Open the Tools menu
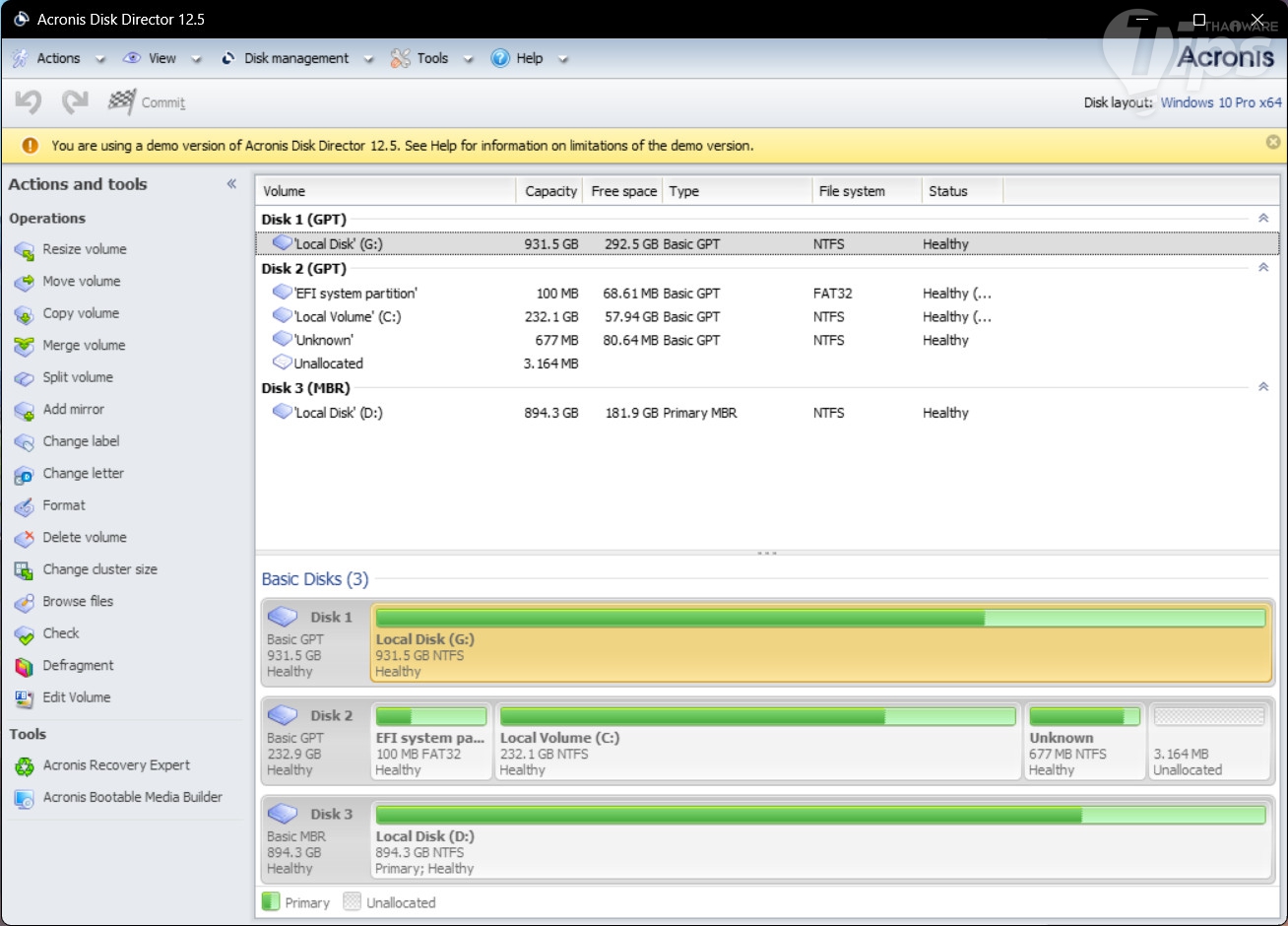This screenshot has height=926, width=1288. tap(431, 58)
